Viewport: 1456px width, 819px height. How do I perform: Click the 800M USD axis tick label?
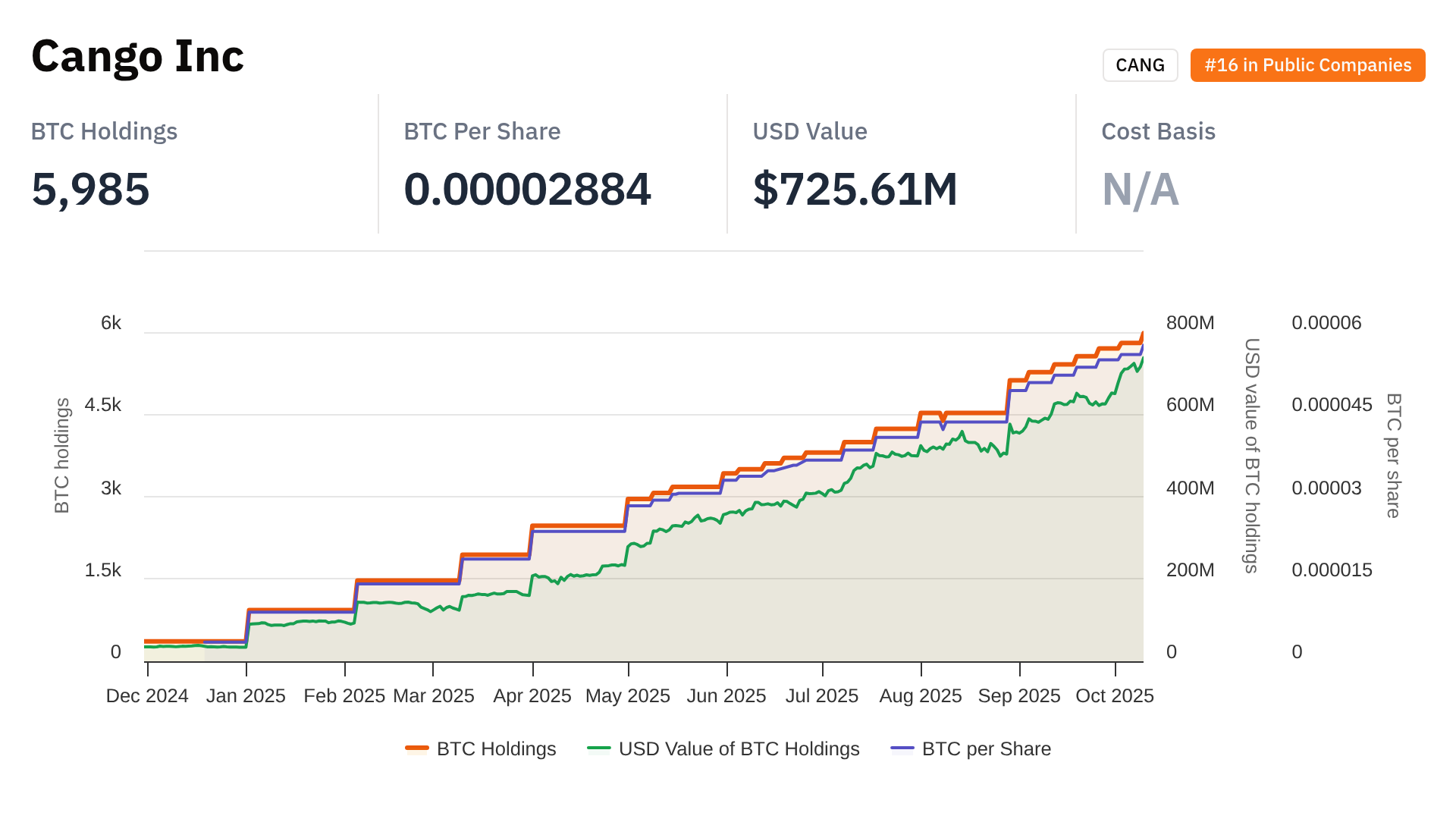[x=1190, y=323]
